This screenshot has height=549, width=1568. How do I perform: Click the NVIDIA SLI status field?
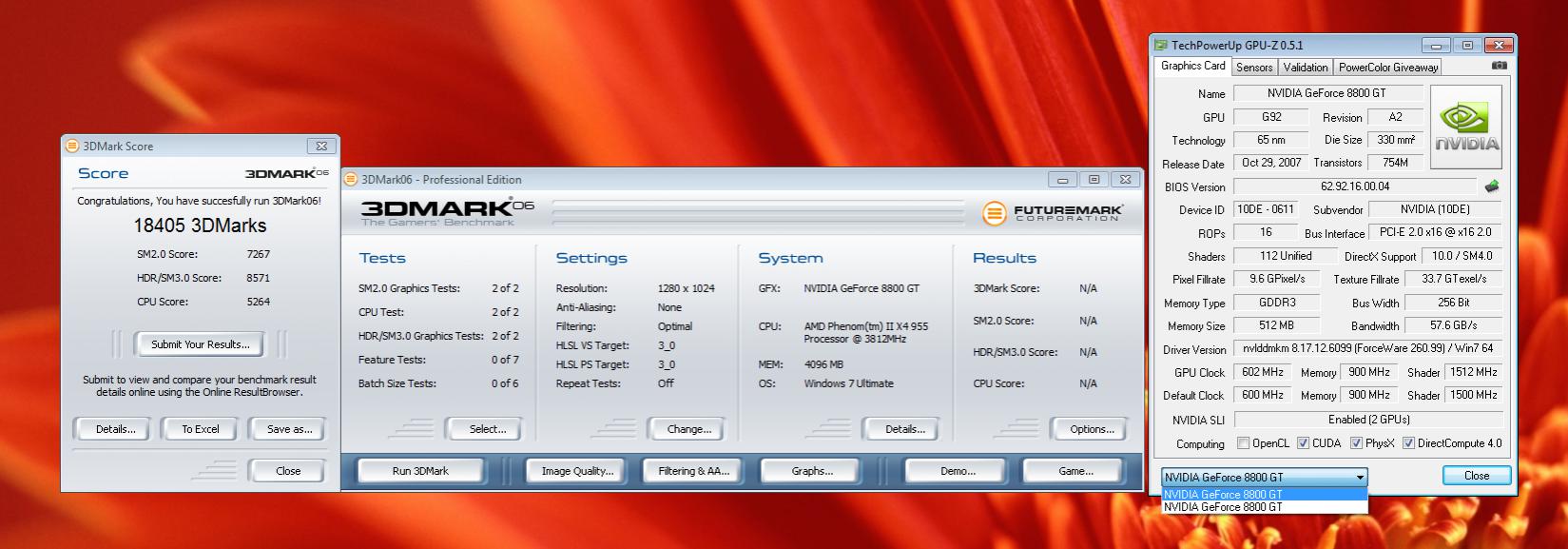1367,420
